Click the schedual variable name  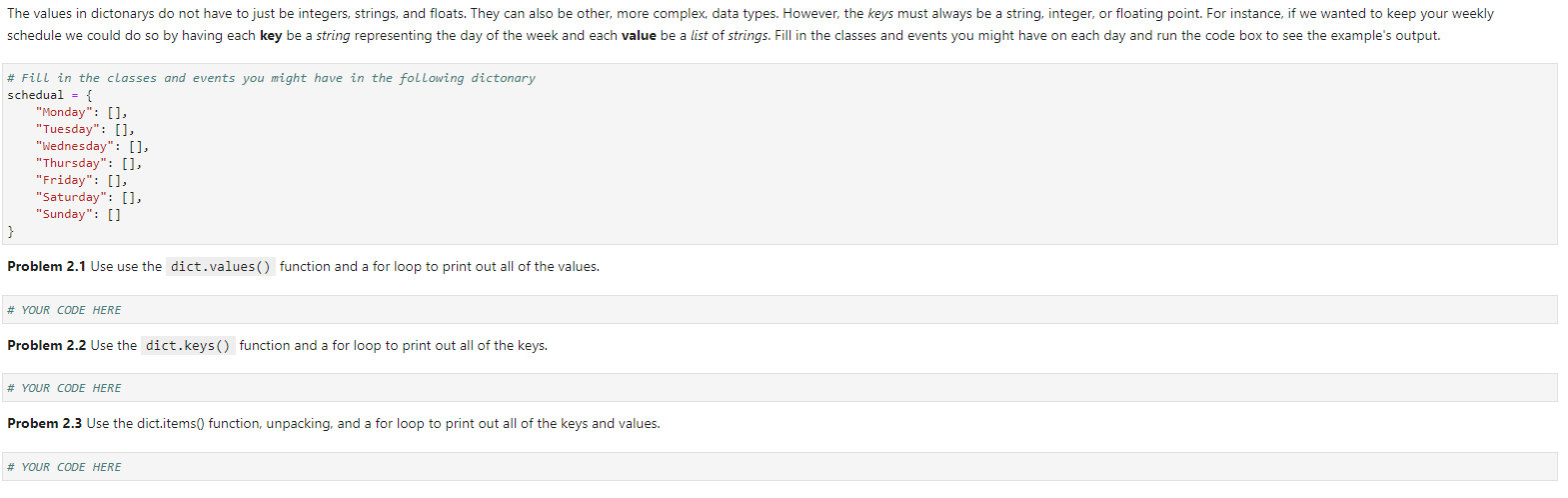pos(35,95)
